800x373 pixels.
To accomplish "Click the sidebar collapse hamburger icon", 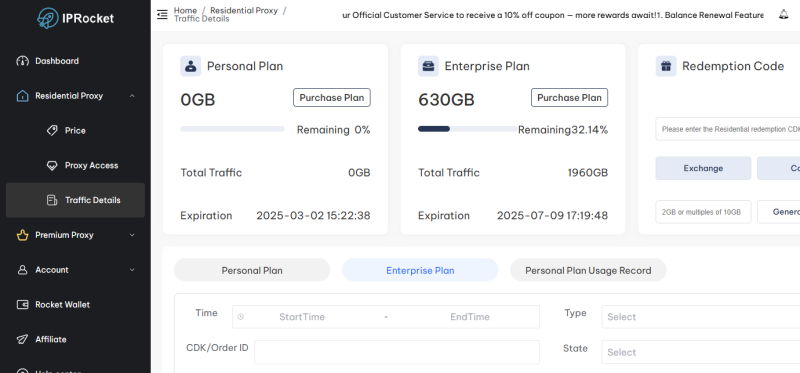I will pyautogui.click(x=162, y=14).
